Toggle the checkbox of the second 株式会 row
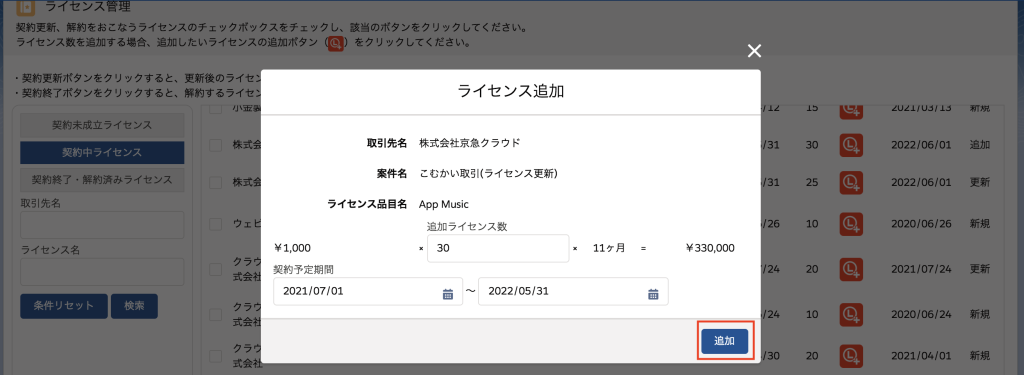The height and width of the screenshot is (375, 1024). pyautogui.click(x=216, y=182)
